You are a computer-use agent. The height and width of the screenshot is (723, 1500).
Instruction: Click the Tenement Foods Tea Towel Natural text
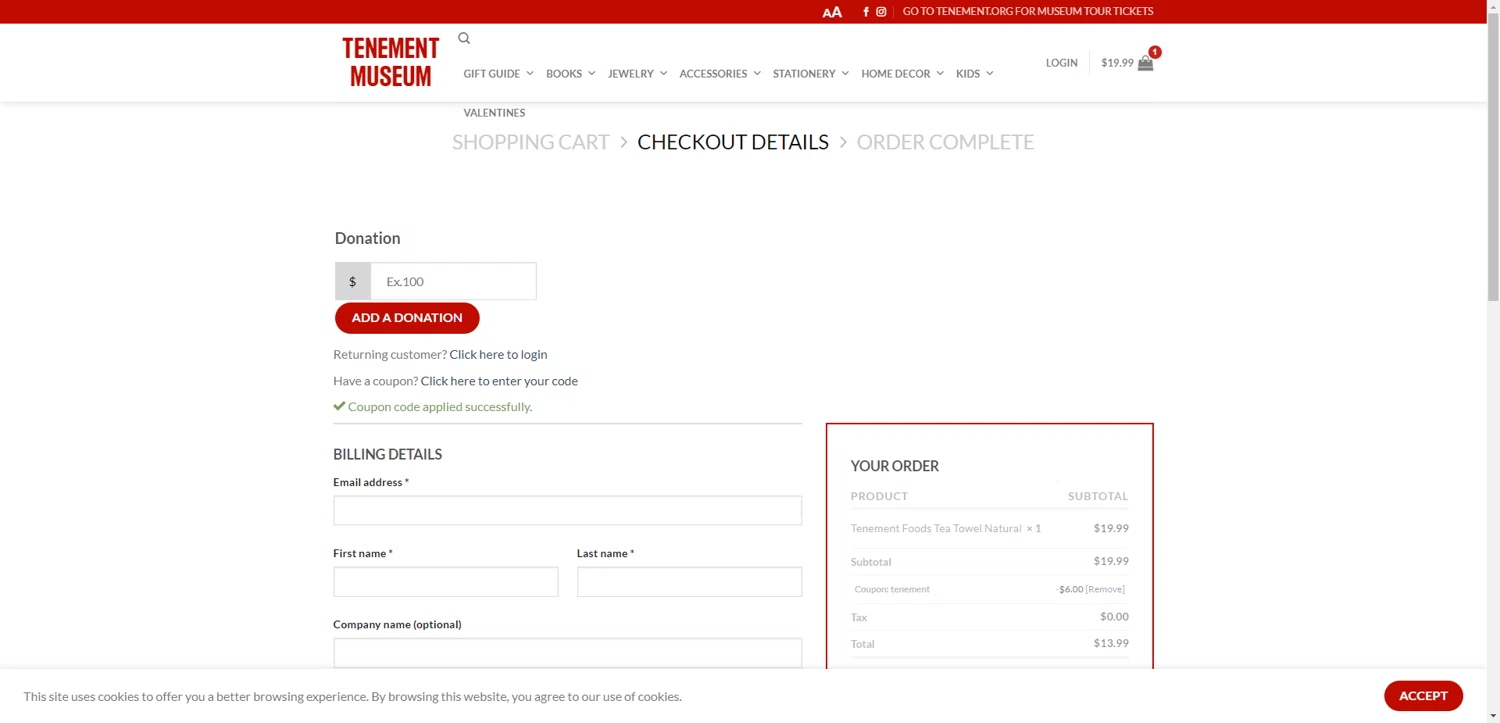[936, 528]
